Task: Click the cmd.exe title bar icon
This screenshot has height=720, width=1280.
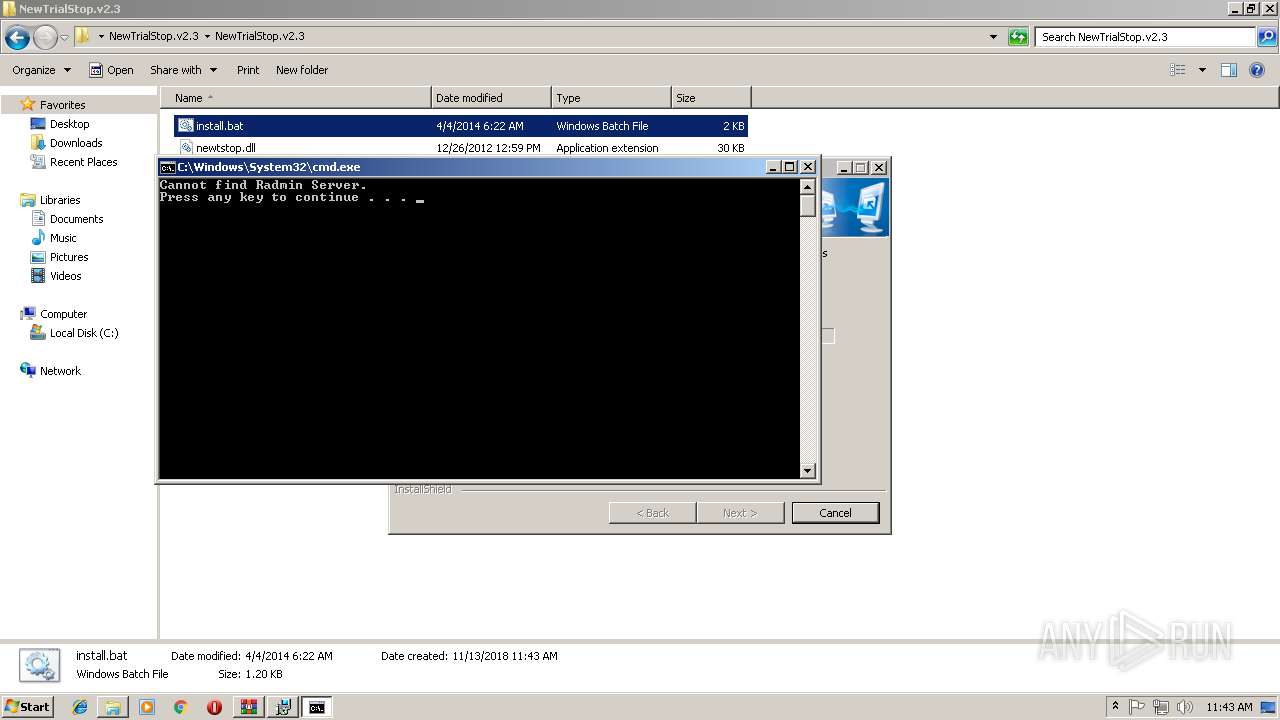Action: (x=167, y=167)
